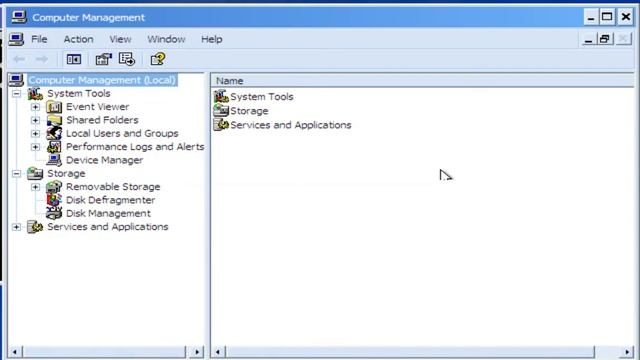The width and height of the screenshot is (640, 360).
Task: Open the Window menu
Action: coord(166,39)
